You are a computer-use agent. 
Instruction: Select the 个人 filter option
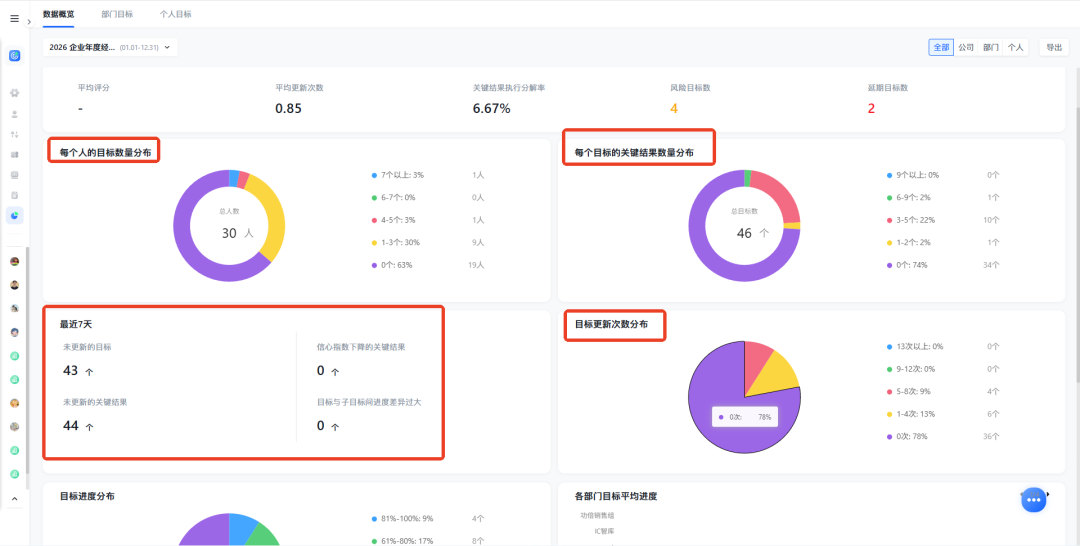click(x=1015, y=48)
